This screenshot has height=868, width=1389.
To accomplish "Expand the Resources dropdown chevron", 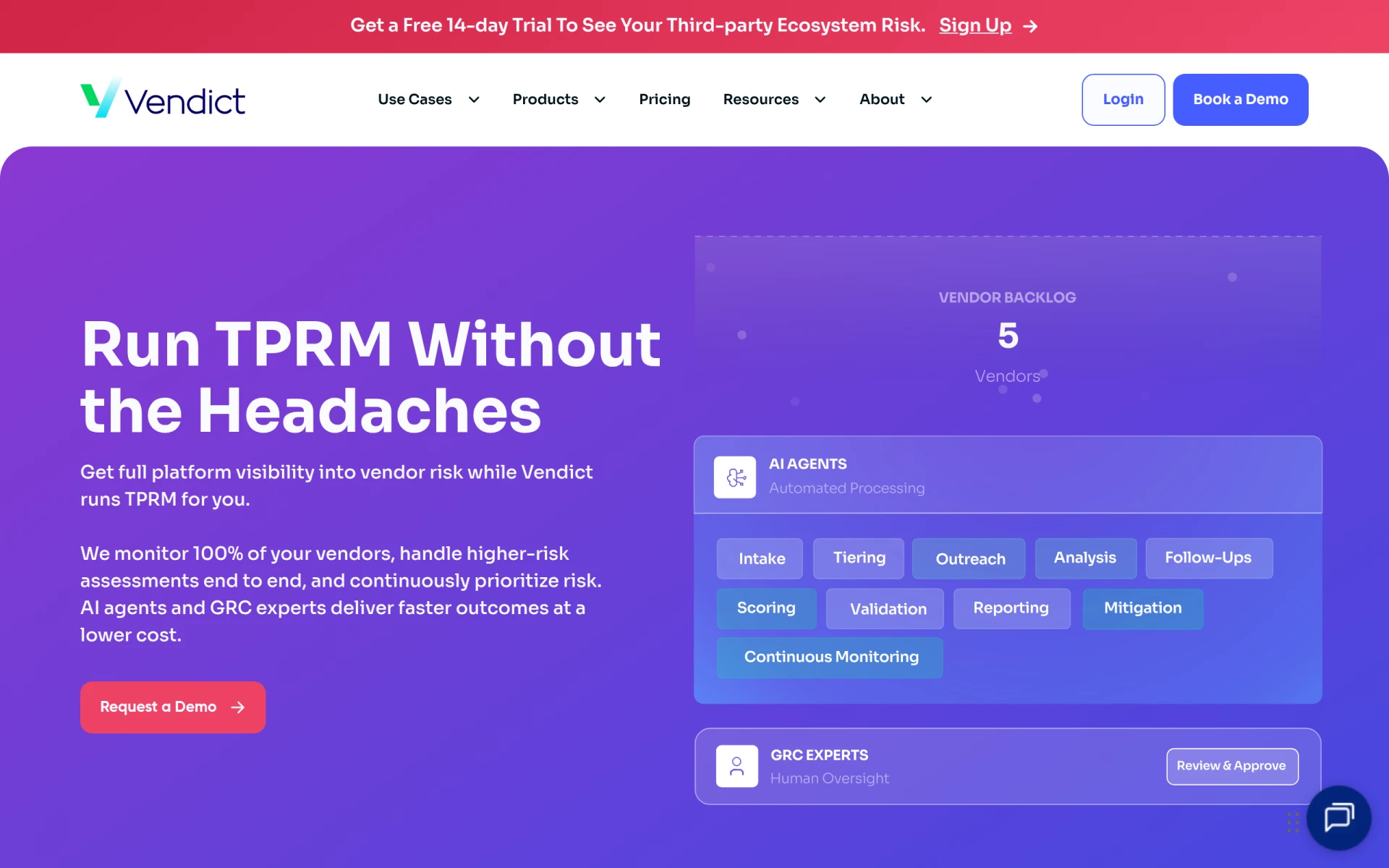I will click(820, 100).
